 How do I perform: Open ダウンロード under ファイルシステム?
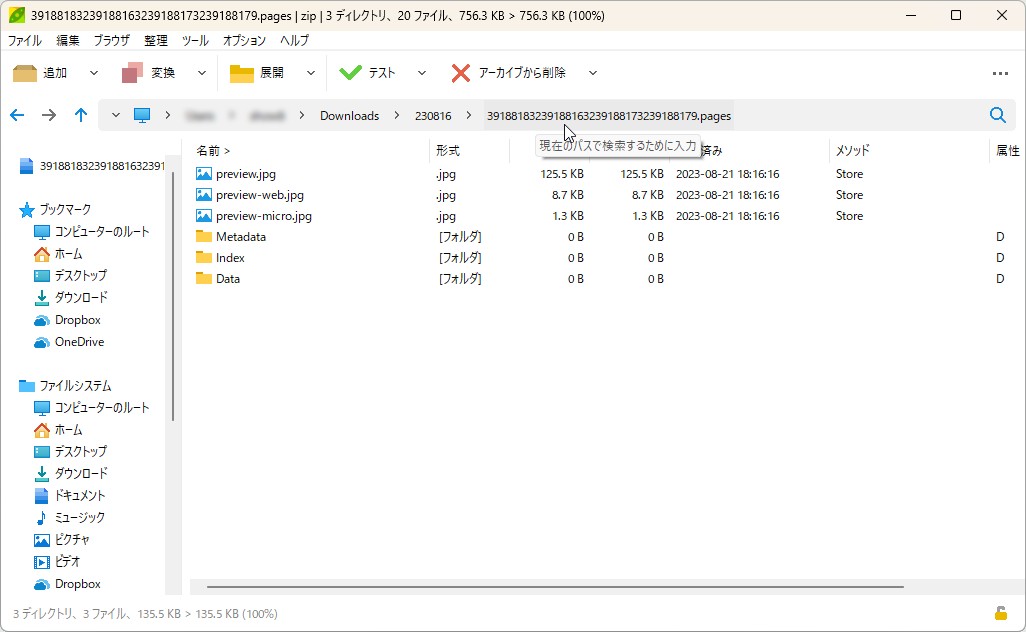click(x=70, y=474)
